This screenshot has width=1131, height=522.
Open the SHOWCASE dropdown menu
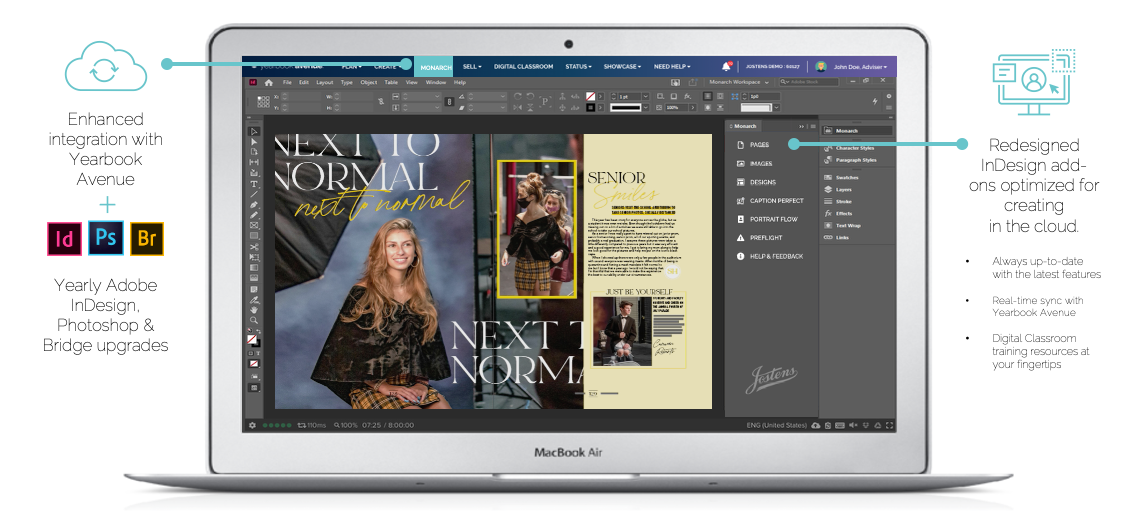[622, 66]
